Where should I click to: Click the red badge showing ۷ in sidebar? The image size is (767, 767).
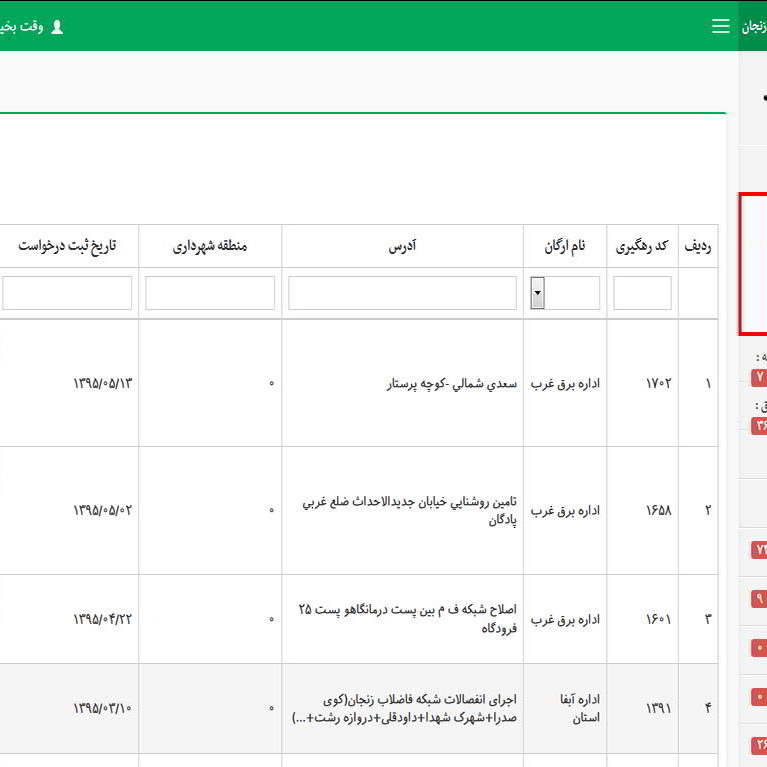point(759,377)
